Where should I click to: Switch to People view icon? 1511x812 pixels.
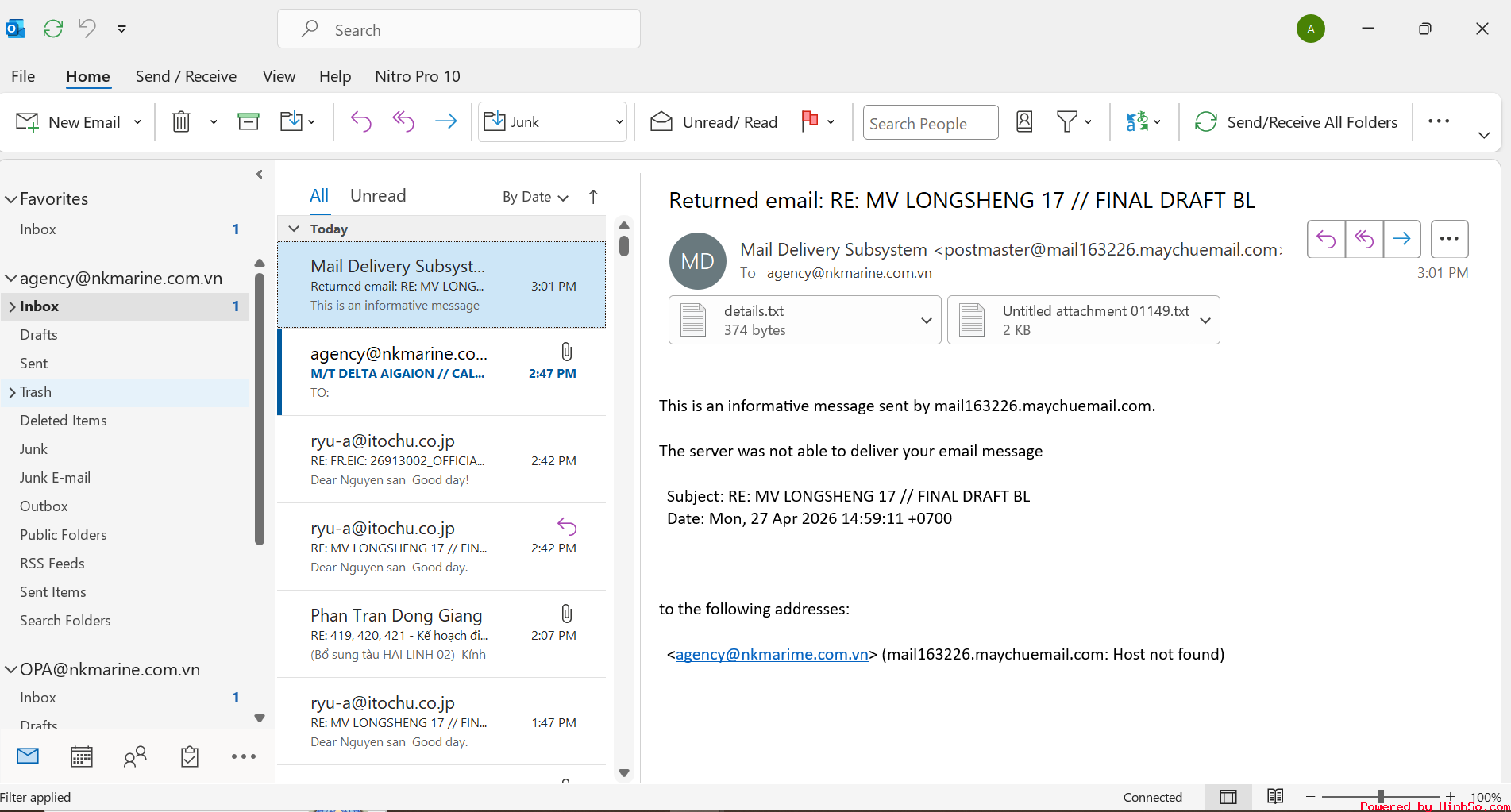135,756
